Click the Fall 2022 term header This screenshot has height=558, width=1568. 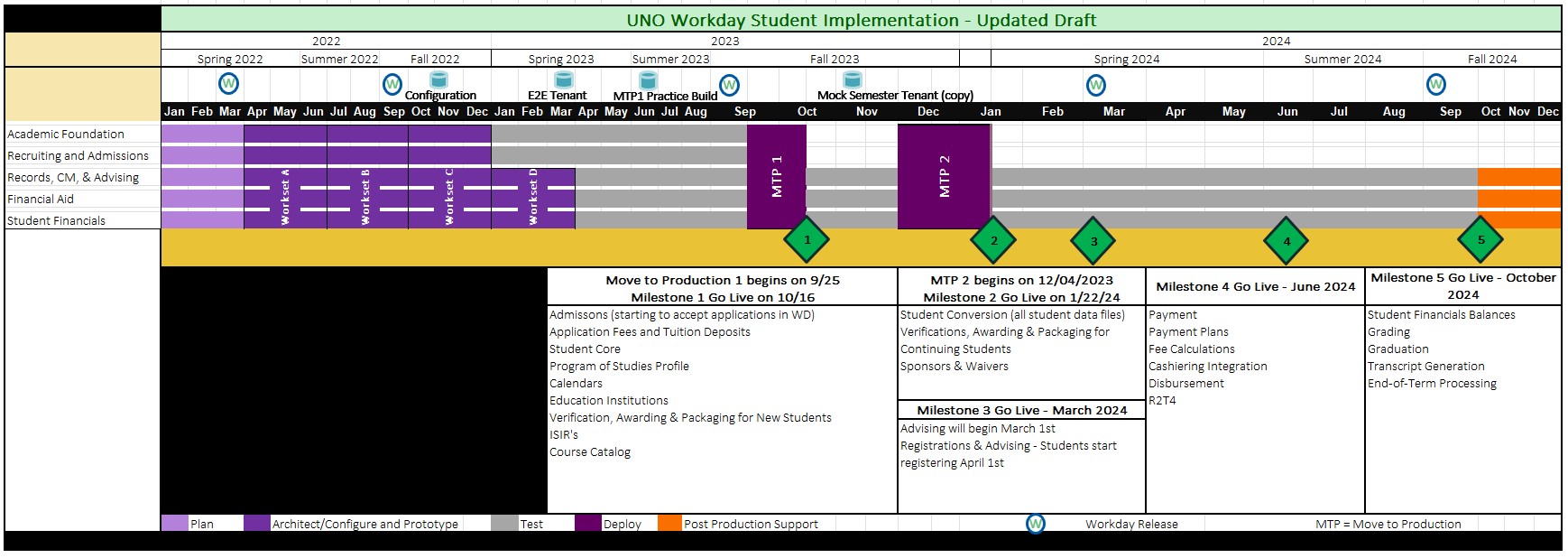pos(435,59)
